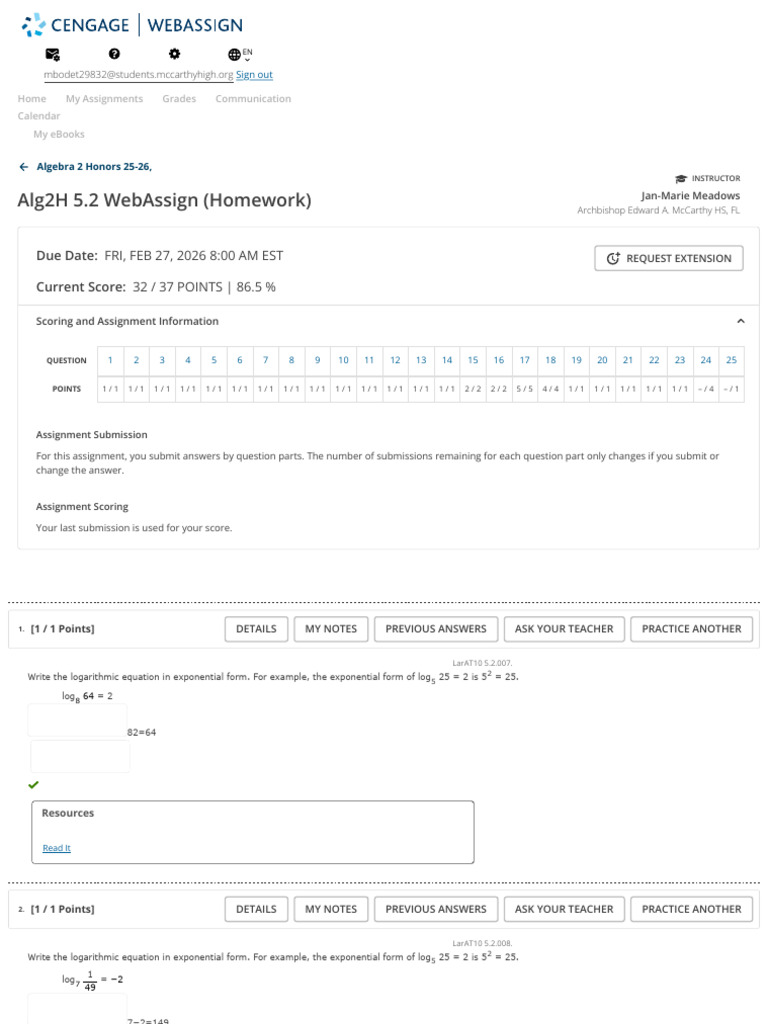This screenshot has height=1024, width=768.
Task: Open the Home menu item
Action: [x=32, y=99]
